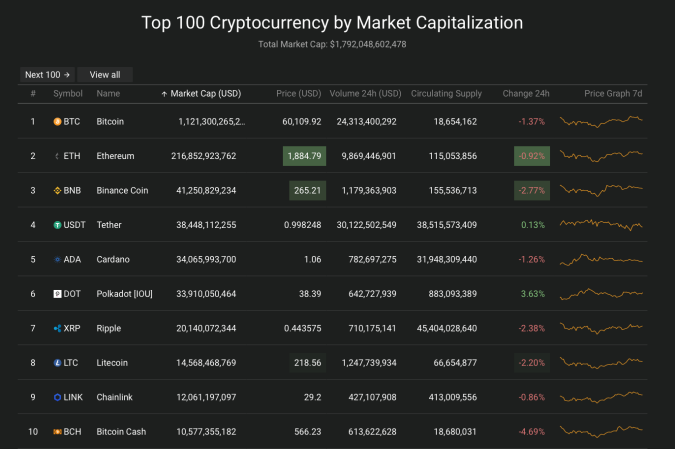
Task: Open the Cardano name link
Action: pos(113,260)
